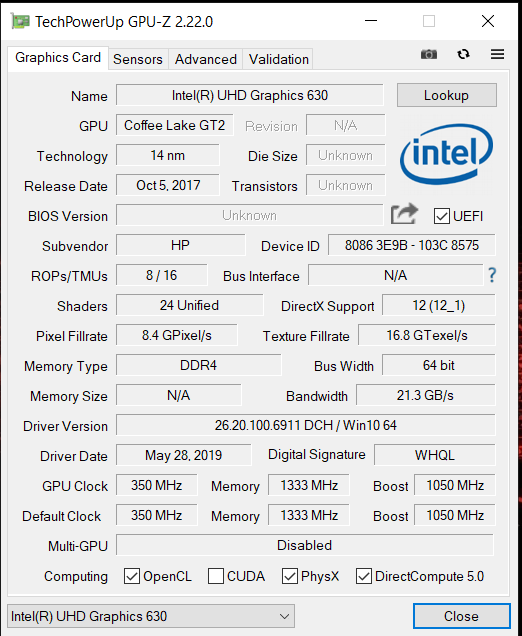
Task: Toggle the UEFI checkbox
Action: pyautogui.click(x=441, y=216)
